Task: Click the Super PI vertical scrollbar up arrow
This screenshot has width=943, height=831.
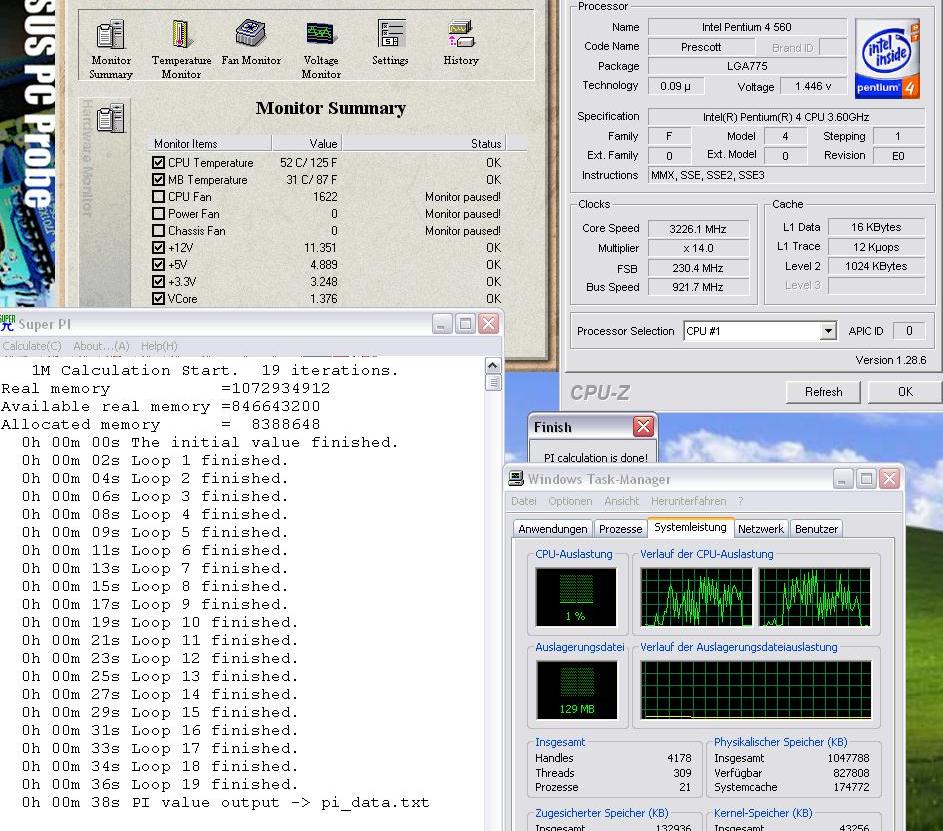Action: (x=493, y=365)
